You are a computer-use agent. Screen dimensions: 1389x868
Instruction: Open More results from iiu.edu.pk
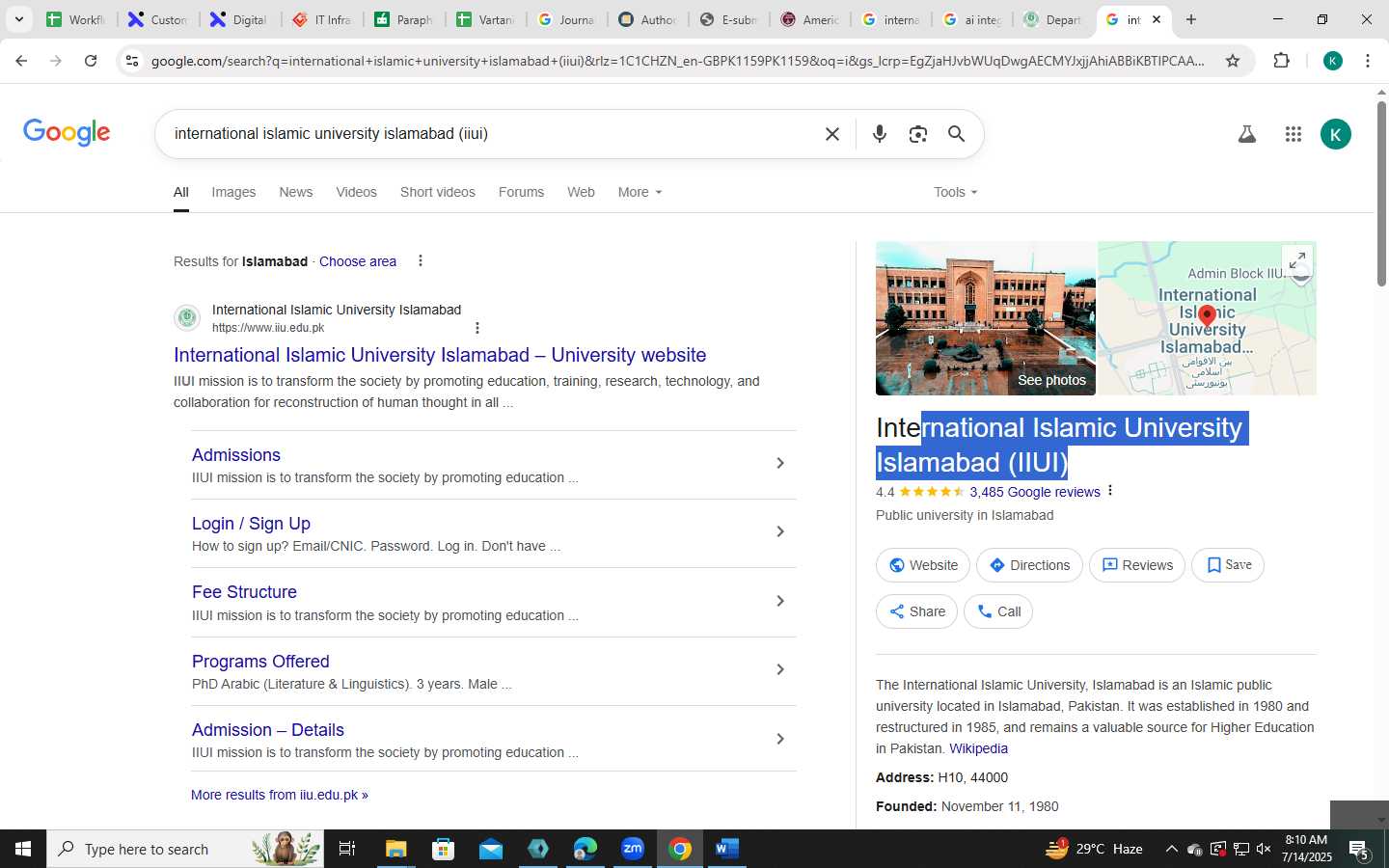pos(280,795)
